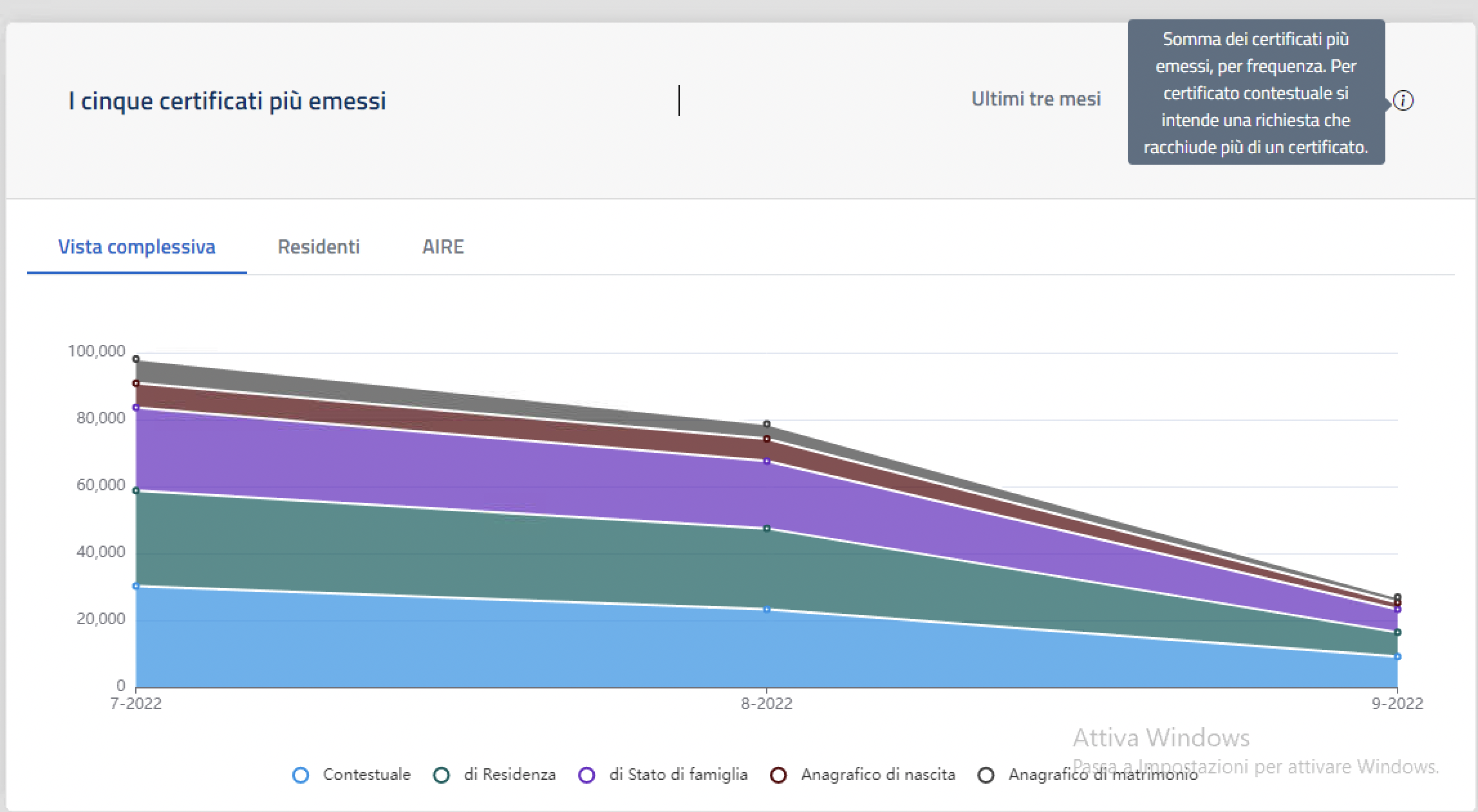
Task: Click the di Stato di famiglia point at 7-2022
Action: pyautogui.click(x=136, y=407)
